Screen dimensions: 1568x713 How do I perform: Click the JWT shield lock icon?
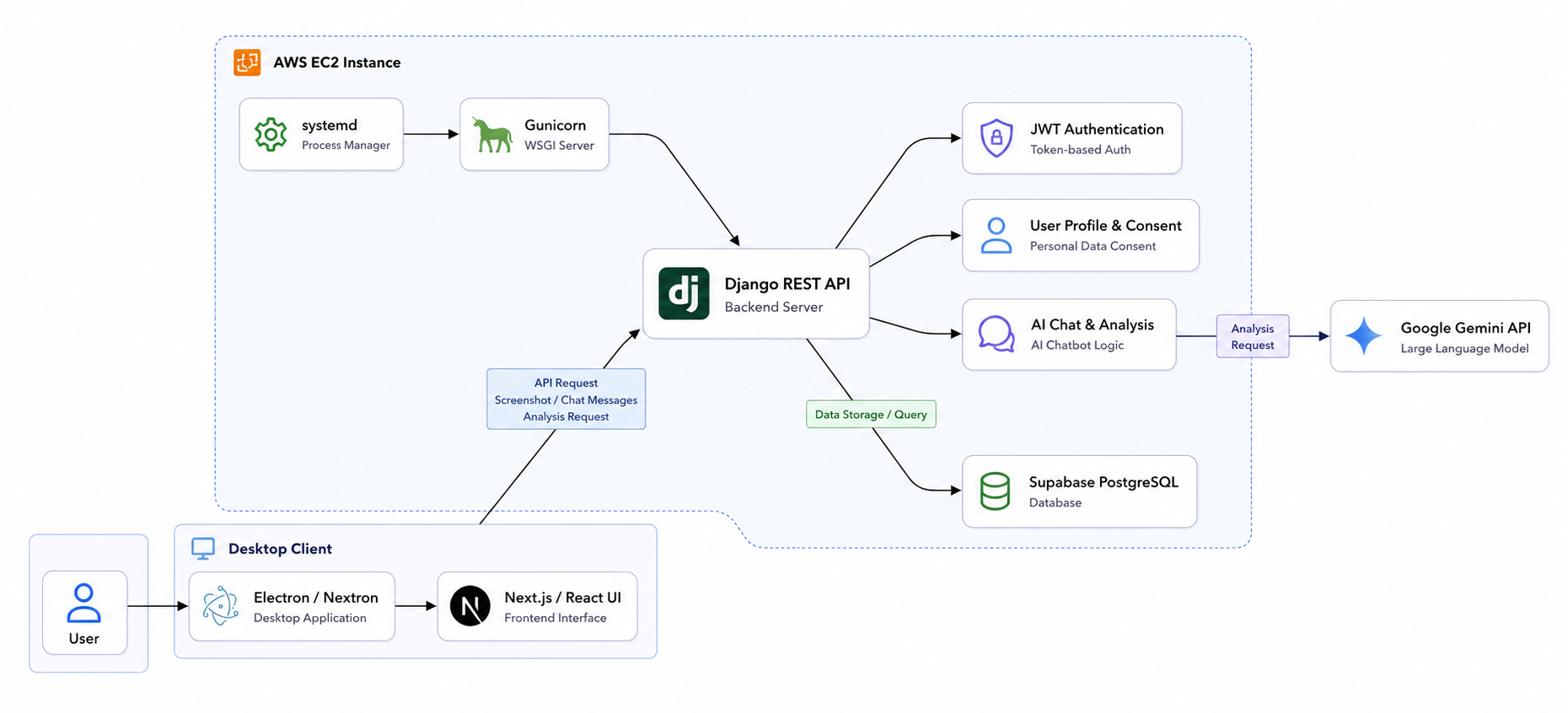996,138
